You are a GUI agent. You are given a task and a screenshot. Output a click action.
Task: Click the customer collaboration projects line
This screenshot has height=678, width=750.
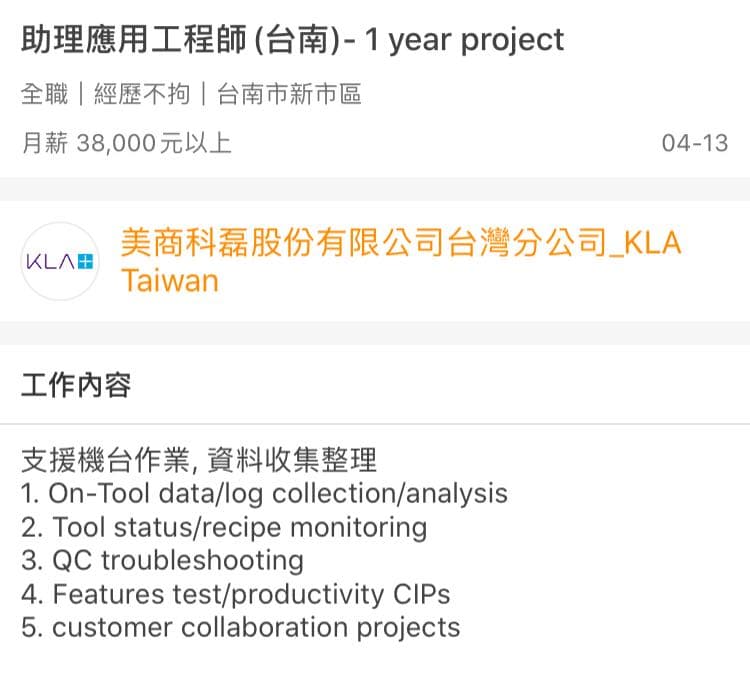click(240, 627)
